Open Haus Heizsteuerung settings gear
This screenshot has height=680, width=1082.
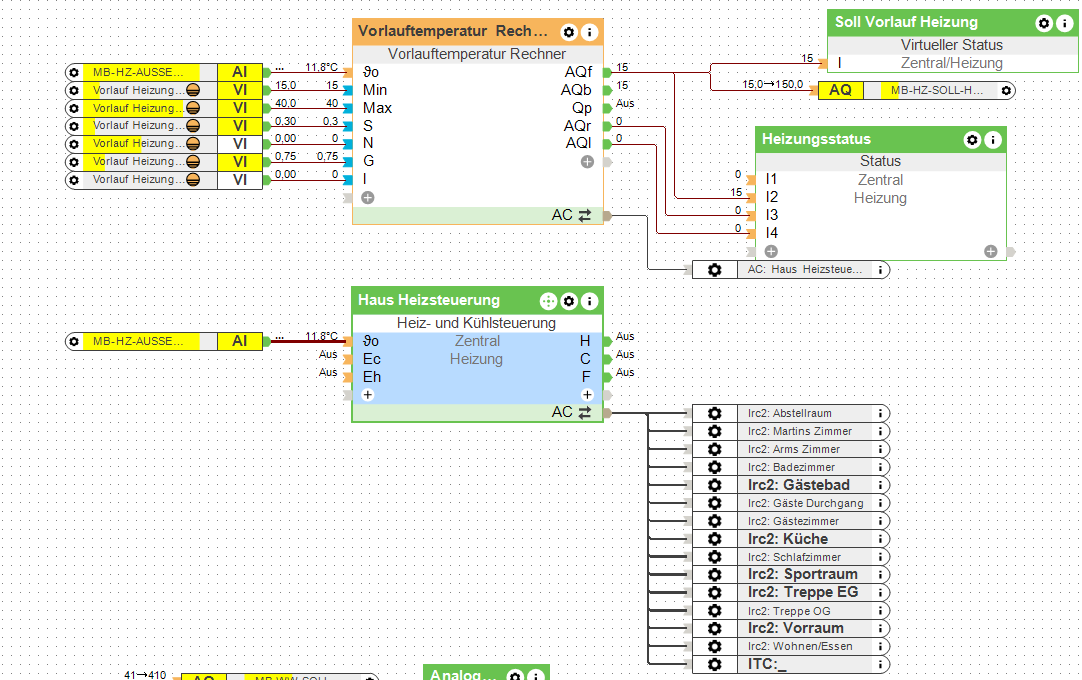point(569,301)
